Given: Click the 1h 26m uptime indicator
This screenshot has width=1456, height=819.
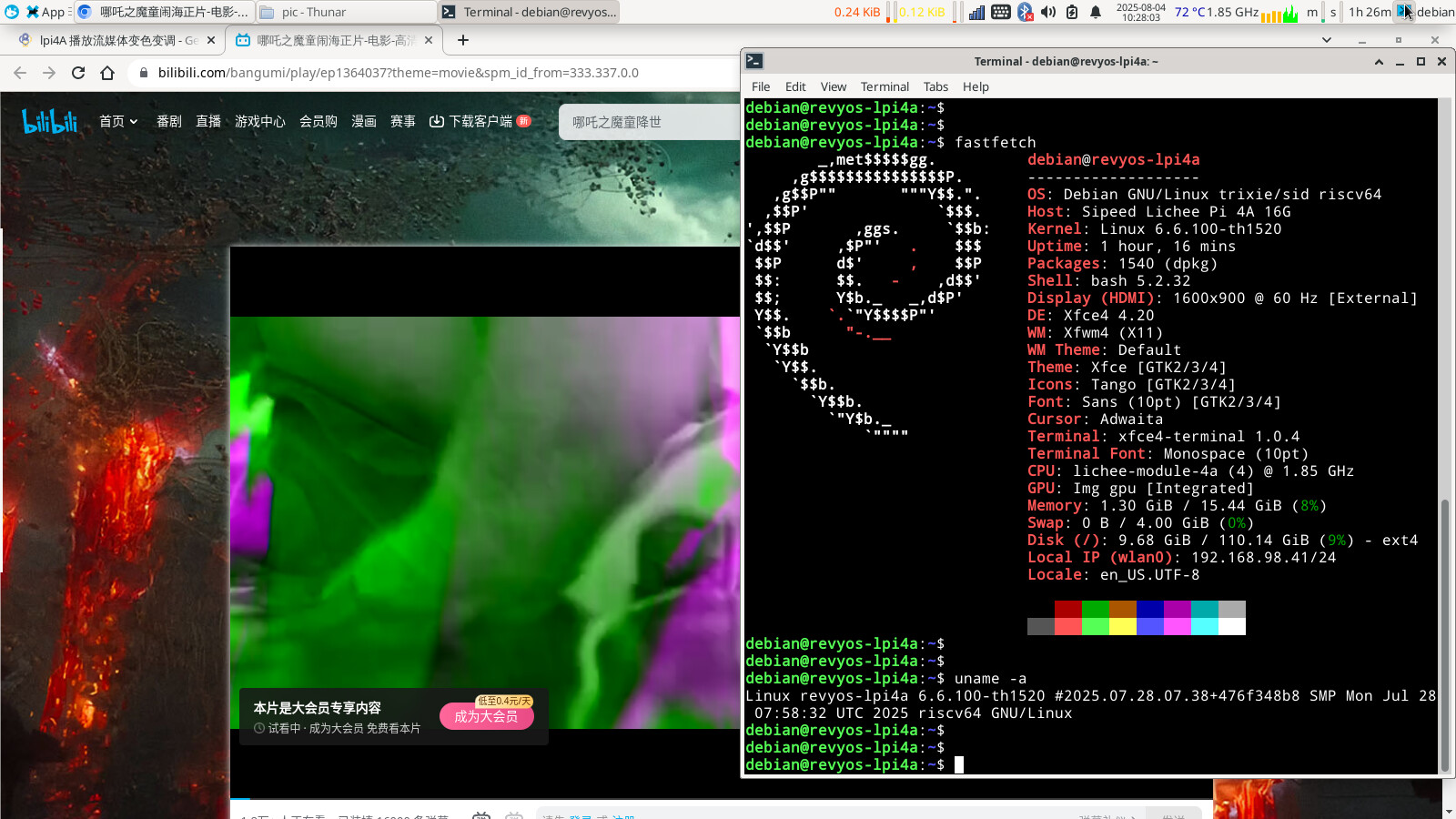Looking at the screenshot, I should point(1370,12).
